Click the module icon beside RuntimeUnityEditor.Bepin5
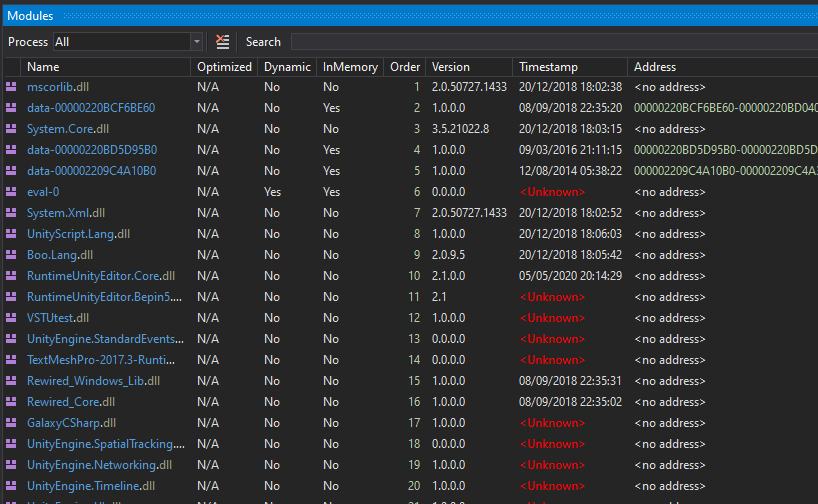This screenshot has height=504, width=818. (x=11, y=296)
